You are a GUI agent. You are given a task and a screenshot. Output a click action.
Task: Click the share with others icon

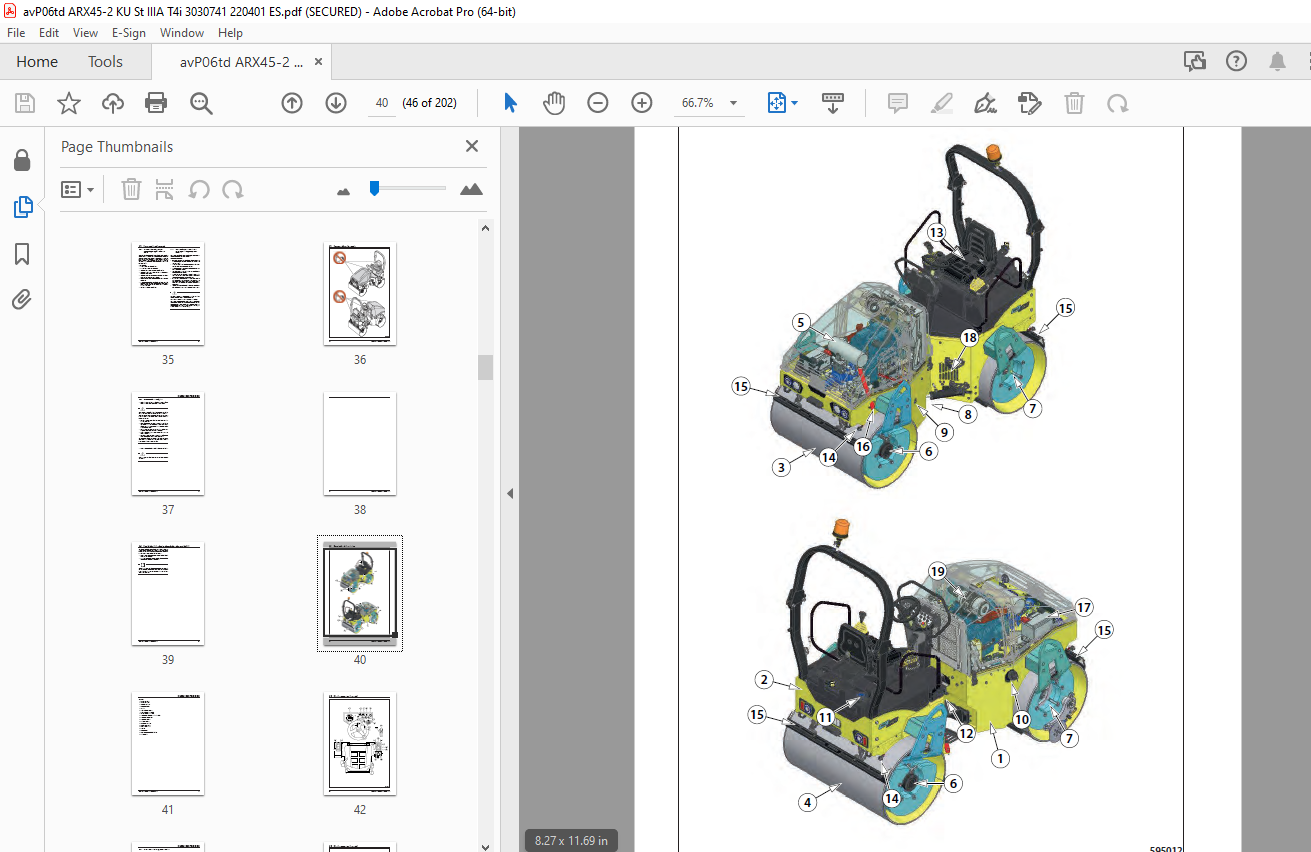[1195, 61]
